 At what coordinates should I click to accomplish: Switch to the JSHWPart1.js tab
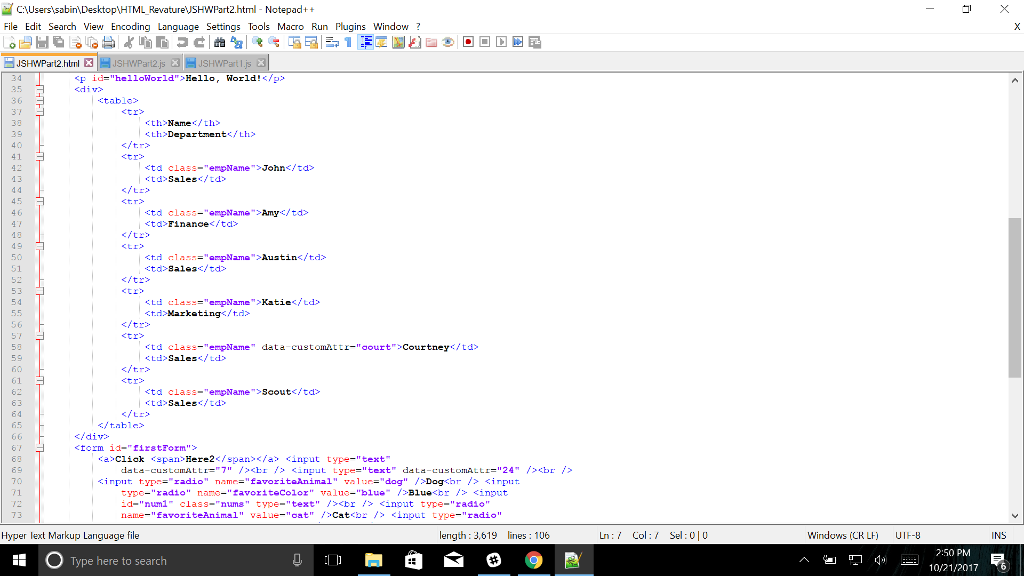pyautogui.click(x=224, y=63)
